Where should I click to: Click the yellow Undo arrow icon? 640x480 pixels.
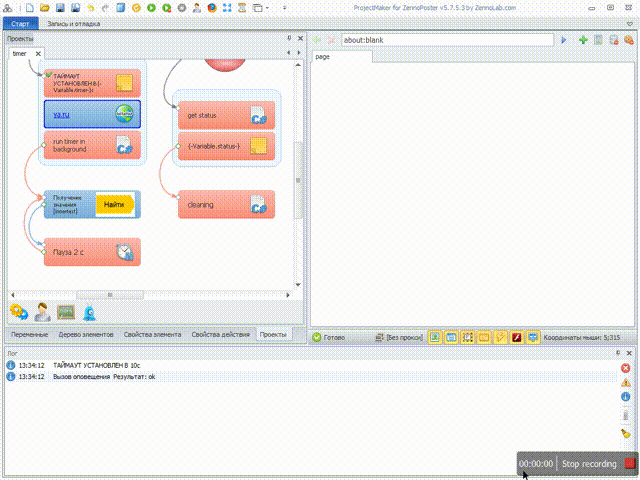pyautogui.click(x=91, y=7)
